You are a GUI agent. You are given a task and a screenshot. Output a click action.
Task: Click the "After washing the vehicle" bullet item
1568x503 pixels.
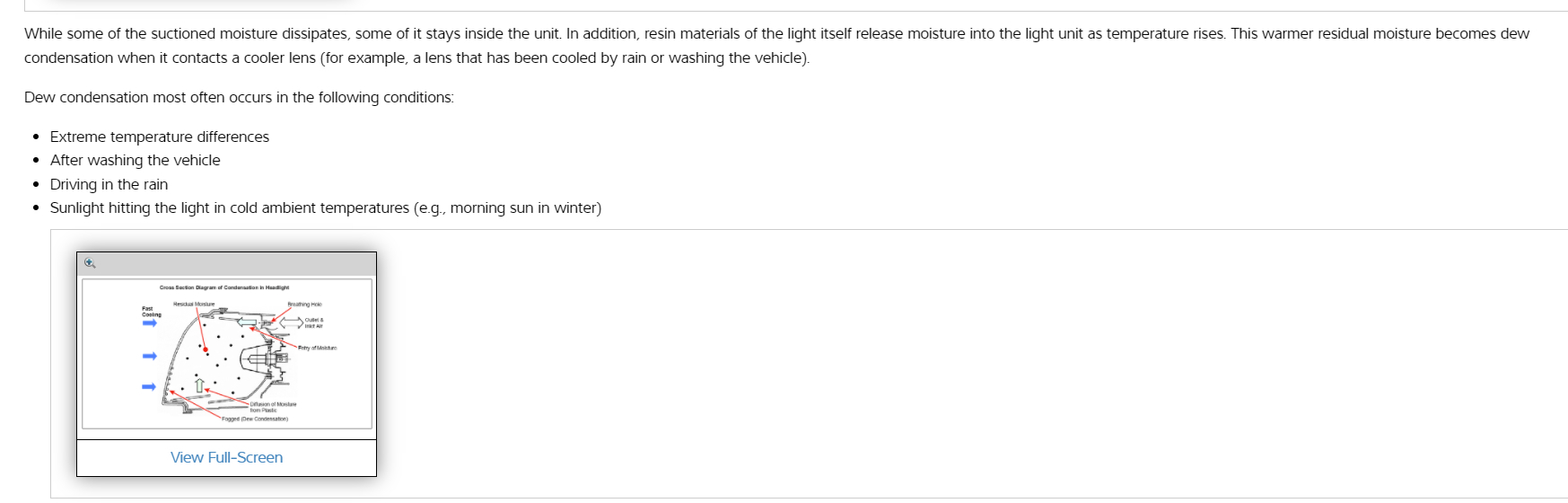(x=135, y=160)
